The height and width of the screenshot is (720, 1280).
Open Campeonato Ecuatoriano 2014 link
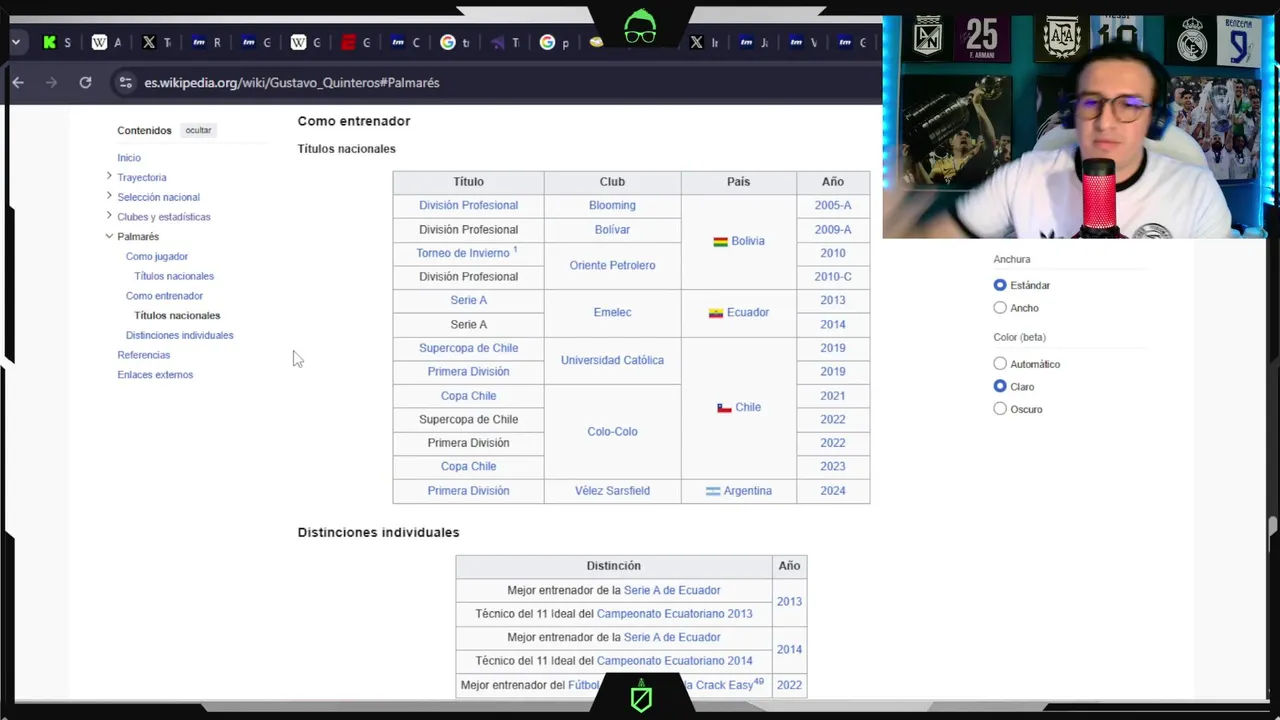click(674, 661)
